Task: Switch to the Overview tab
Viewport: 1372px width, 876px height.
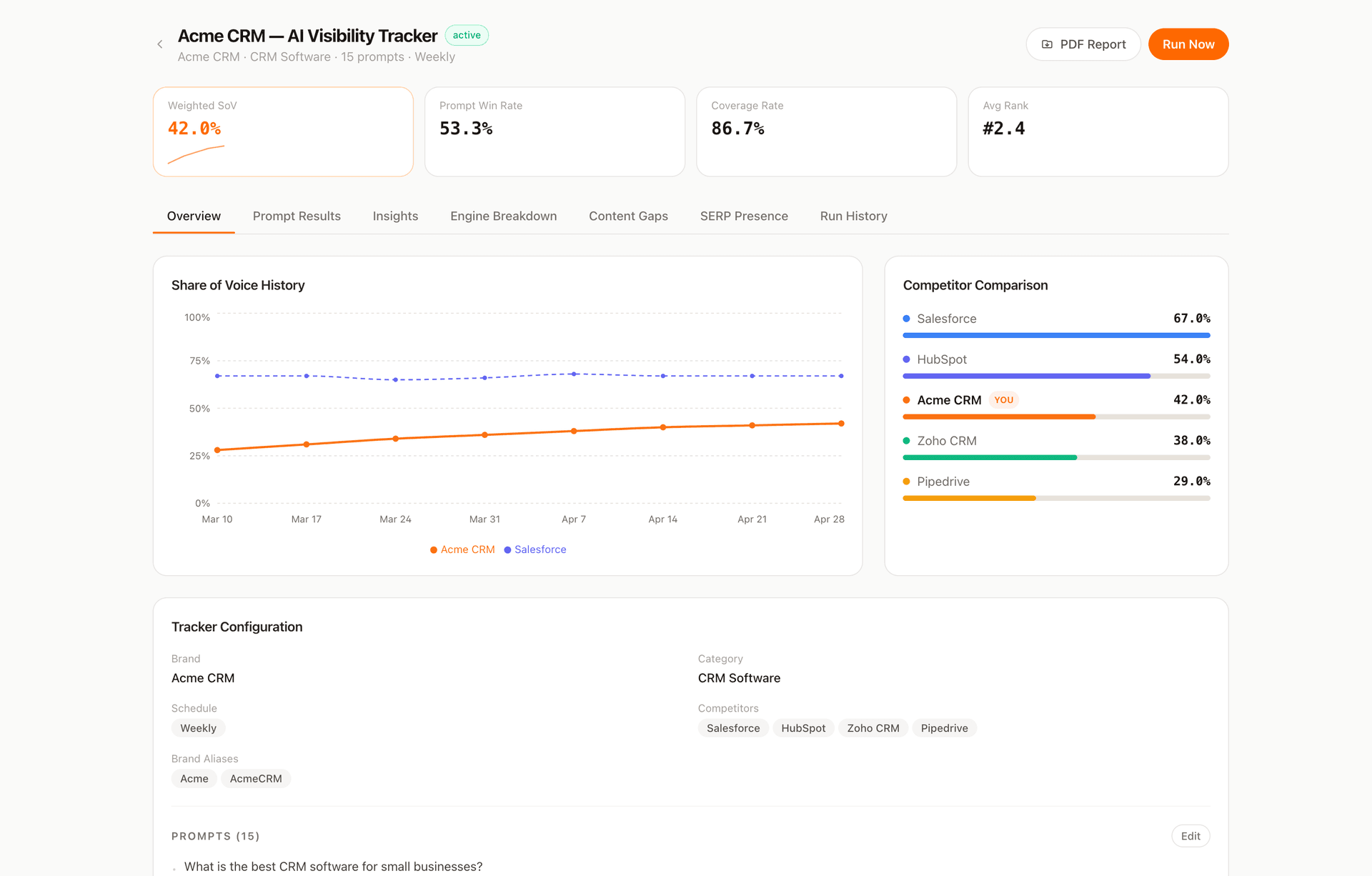Action: (x=194, y=216)
